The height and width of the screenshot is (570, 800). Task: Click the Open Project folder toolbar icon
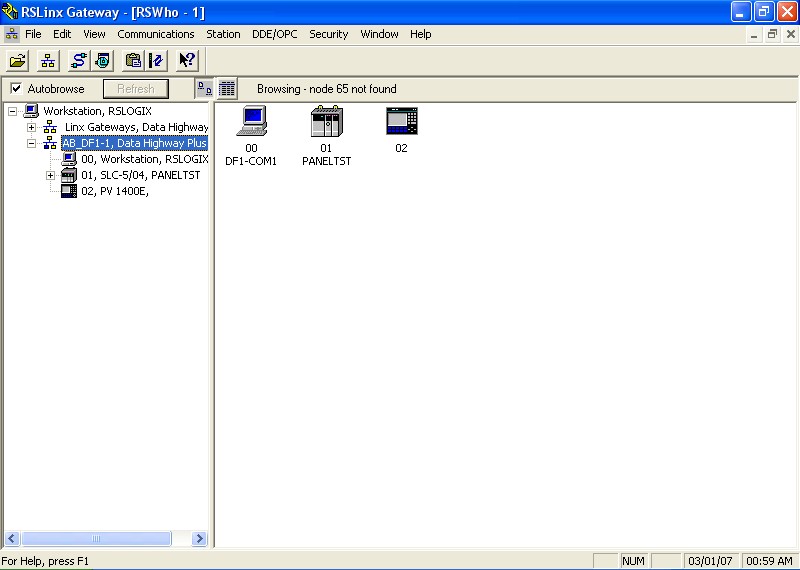[17, 61]
